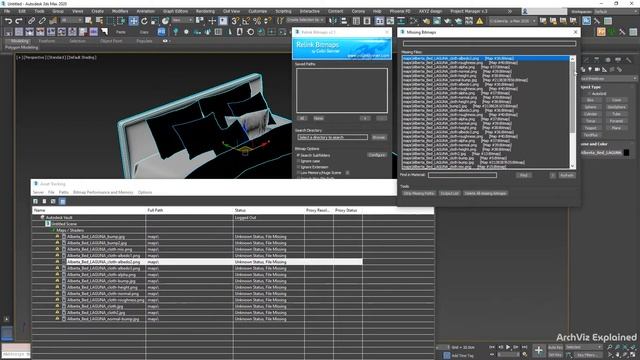Toggle AutoGrid checkbox in Object Type
This screenshot has width=640, height=360.
tap(589, 93)
